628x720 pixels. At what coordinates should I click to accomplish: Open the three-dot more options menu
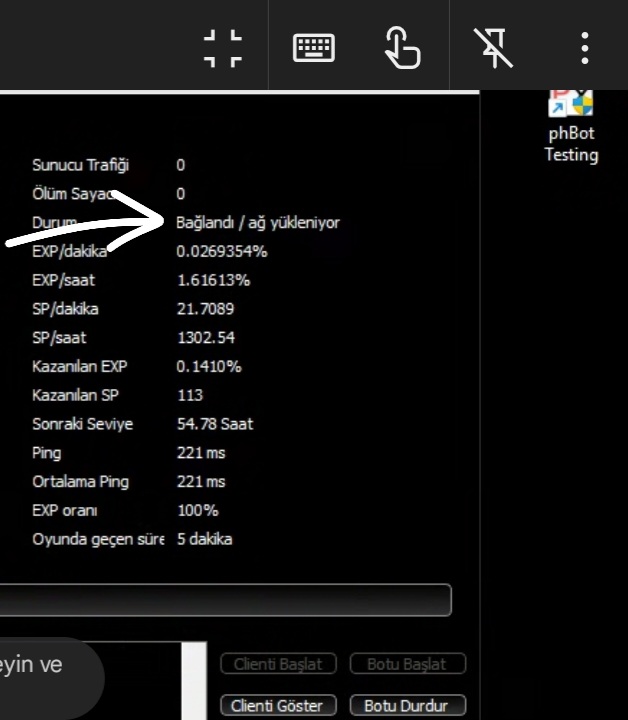(x=584, y=47)
